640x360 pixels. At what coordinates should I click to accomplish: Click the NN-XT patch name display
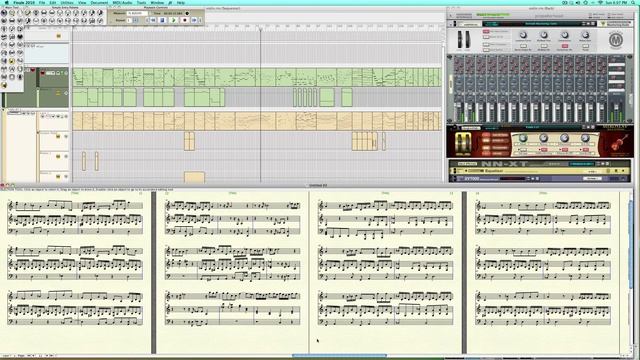pos(582,164)
